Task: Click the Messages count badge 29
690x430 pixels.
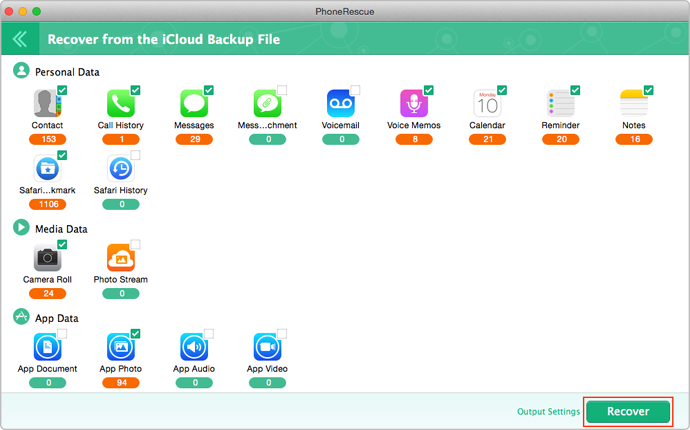Action: 194,139
